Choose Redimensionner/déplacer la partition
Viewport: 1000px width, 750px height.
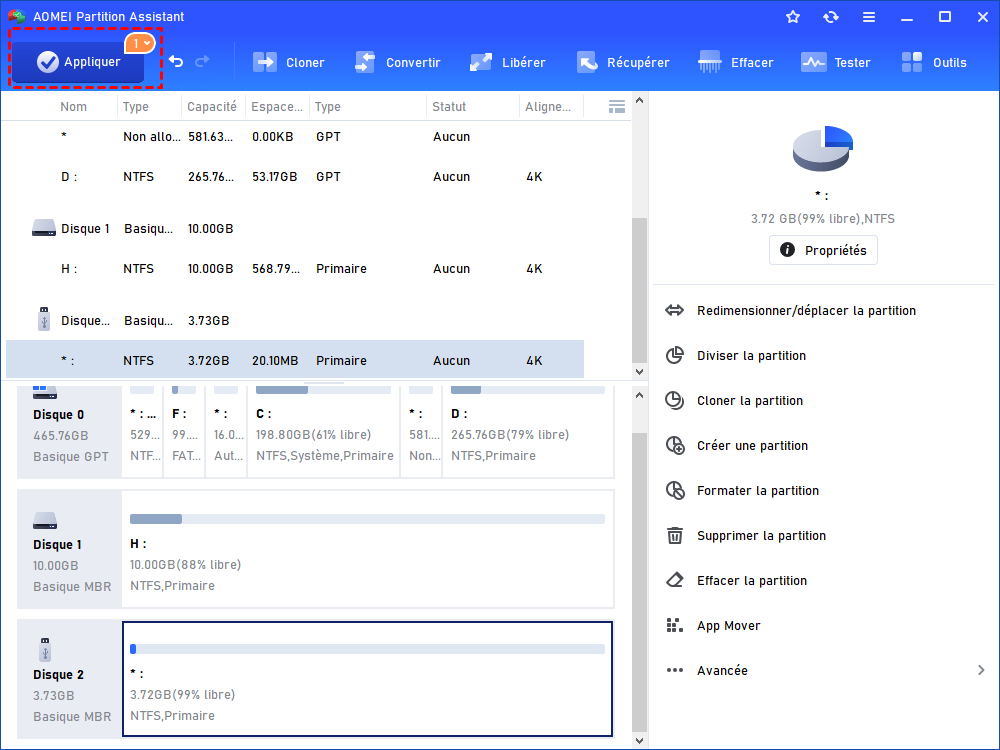[x=791, y=311]
